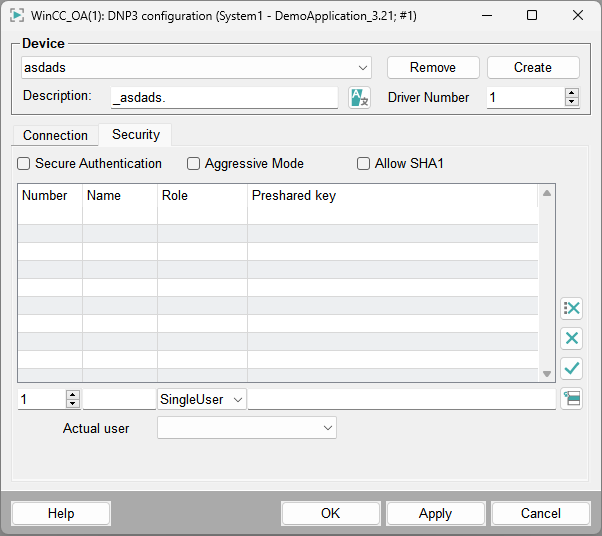Click the delete selected row X icon
This screenshot has width=602, height=536.
572,338
